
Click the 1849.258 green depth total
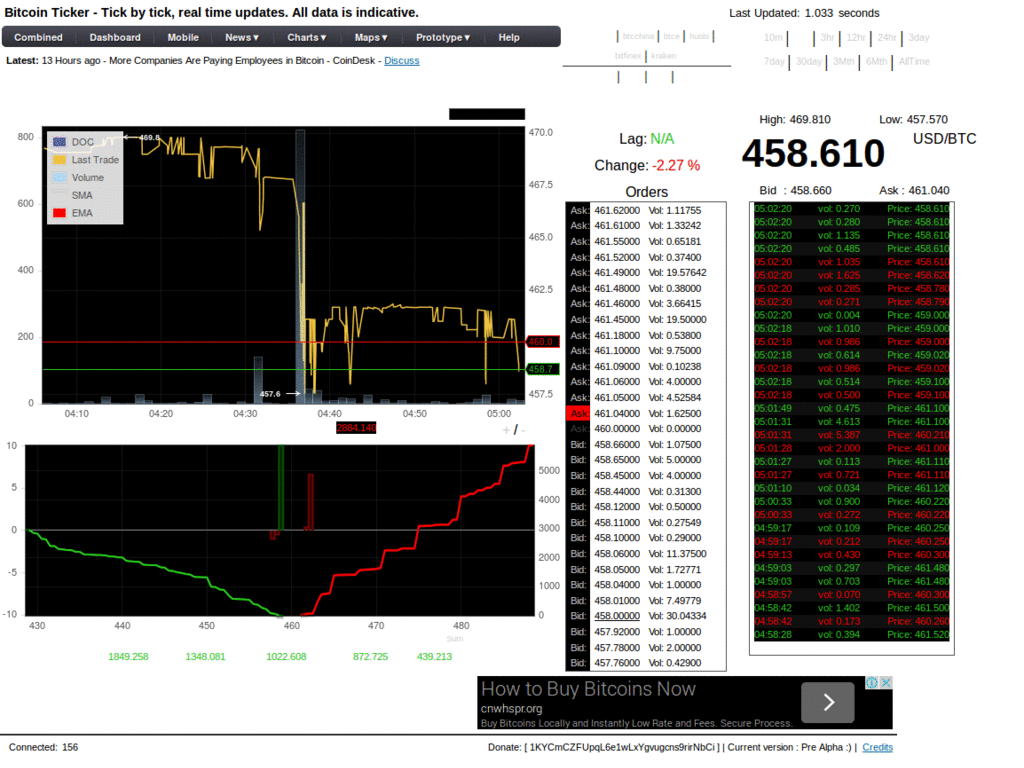pyautogui.click(x=128, y=656)
